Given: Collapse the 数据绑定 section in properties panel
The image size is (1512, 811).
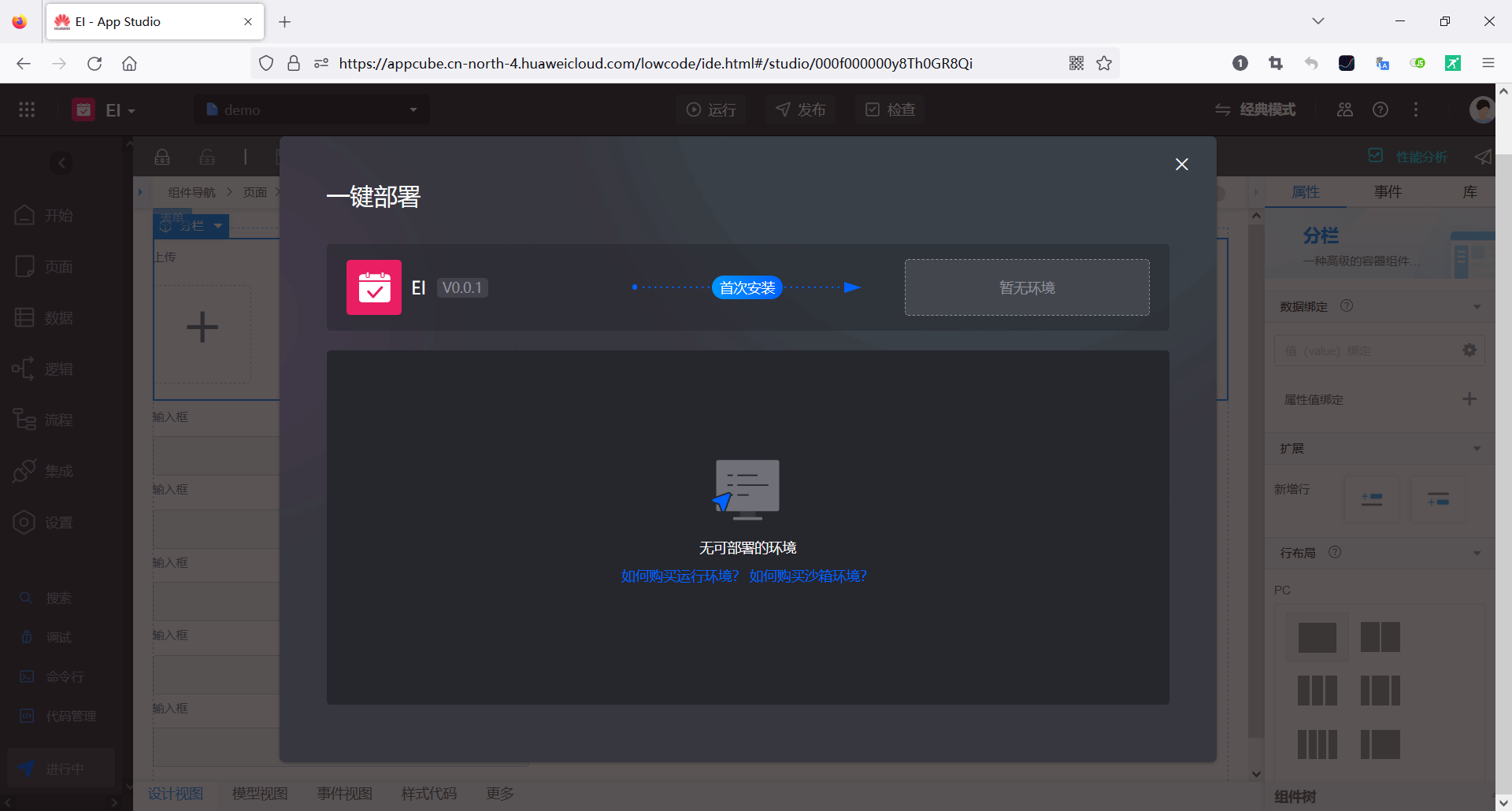Looking at the screenshot, I should [1477, 306].
